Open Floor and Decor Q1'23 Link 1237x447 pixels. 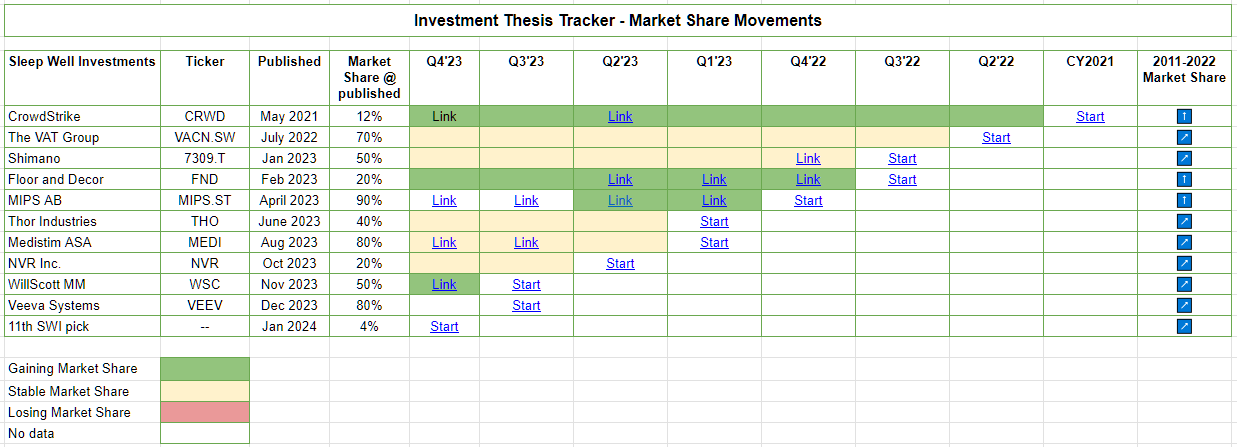[714, 179]
